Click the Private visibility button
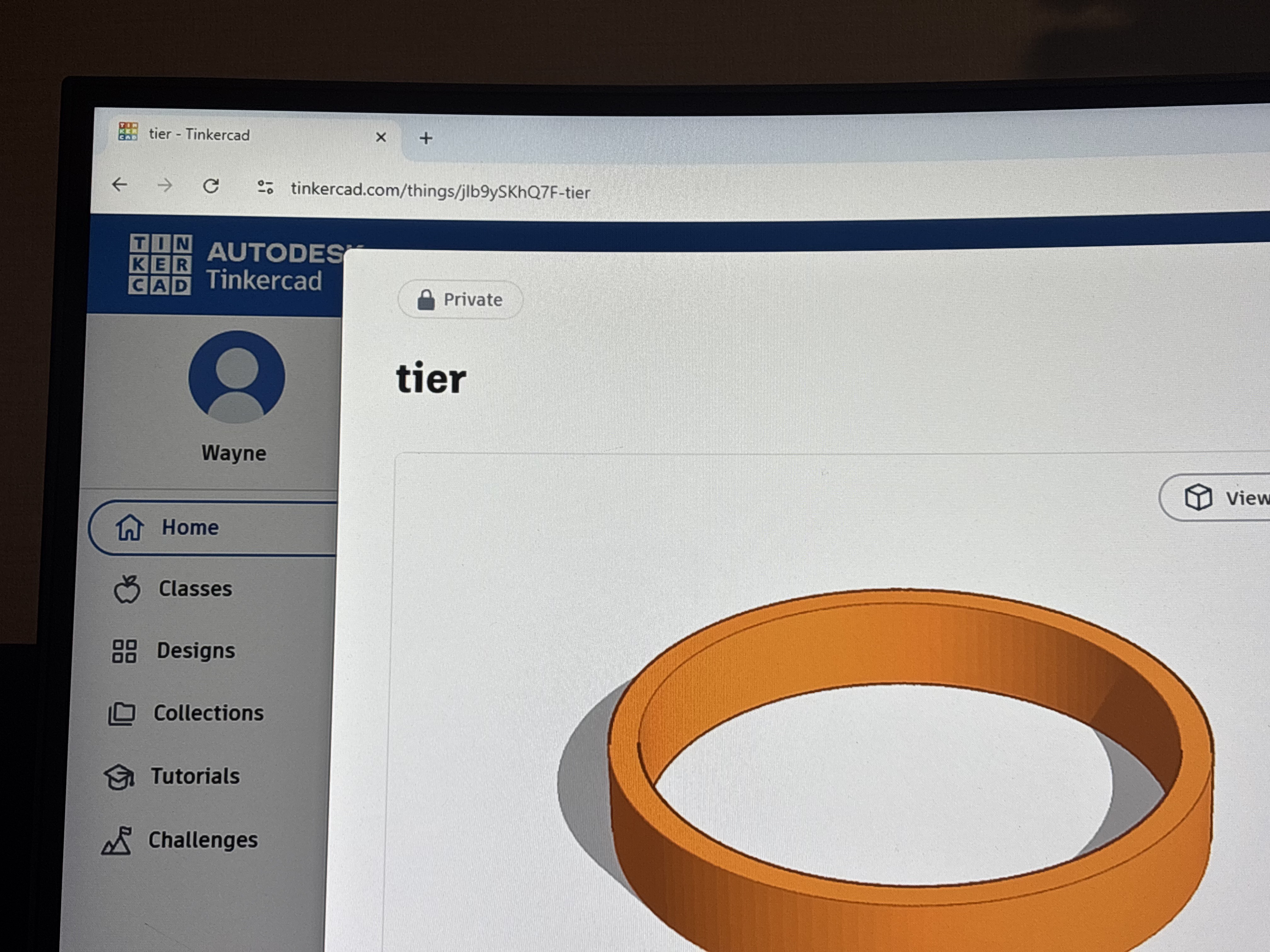Screen dimensions: 1270x952 tap(460, 299)
